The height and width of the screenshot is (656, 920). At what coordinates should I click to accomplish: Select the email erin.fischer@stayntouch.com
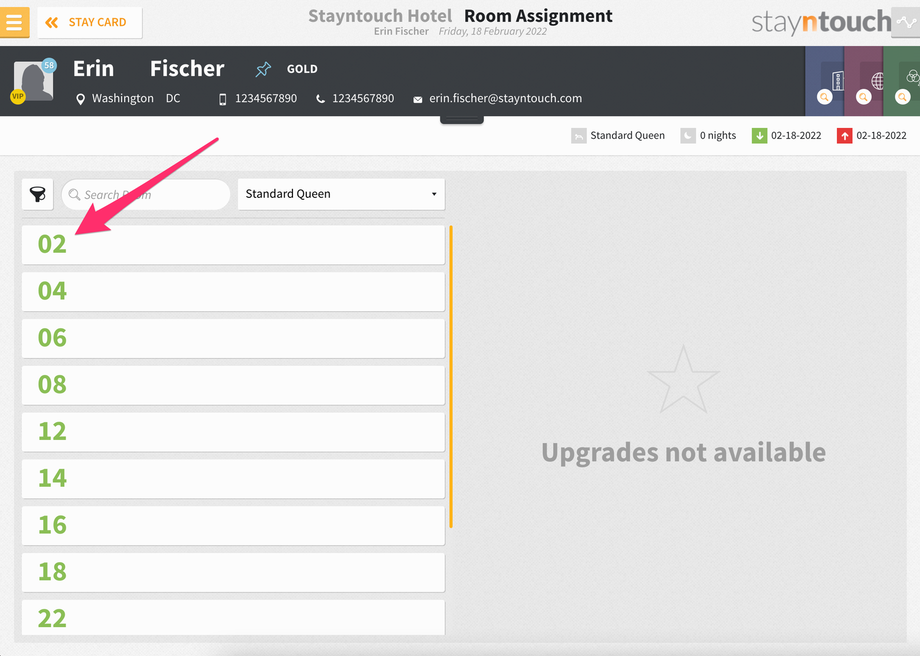click(x=506, y=99)
